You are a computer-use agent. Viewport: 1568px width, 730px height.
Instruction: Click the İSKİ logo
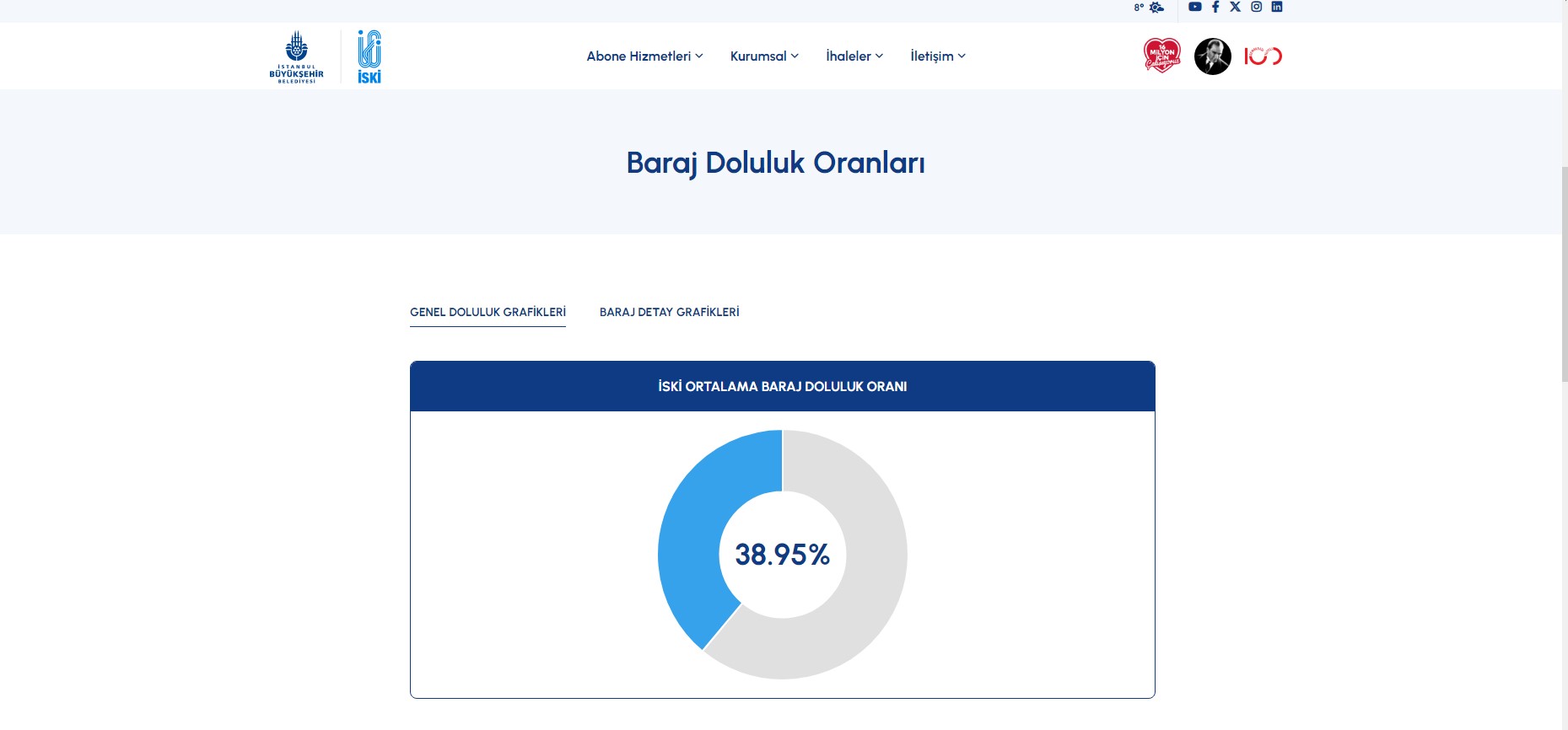point(369,57)
